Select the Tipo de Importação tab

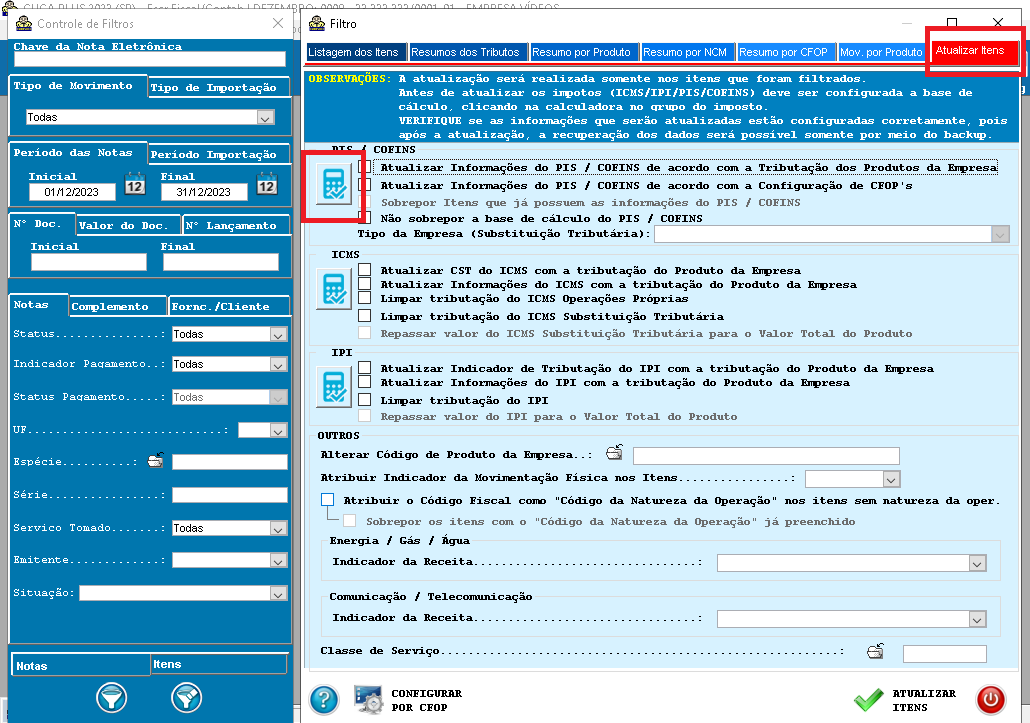[x=218, y=87]
